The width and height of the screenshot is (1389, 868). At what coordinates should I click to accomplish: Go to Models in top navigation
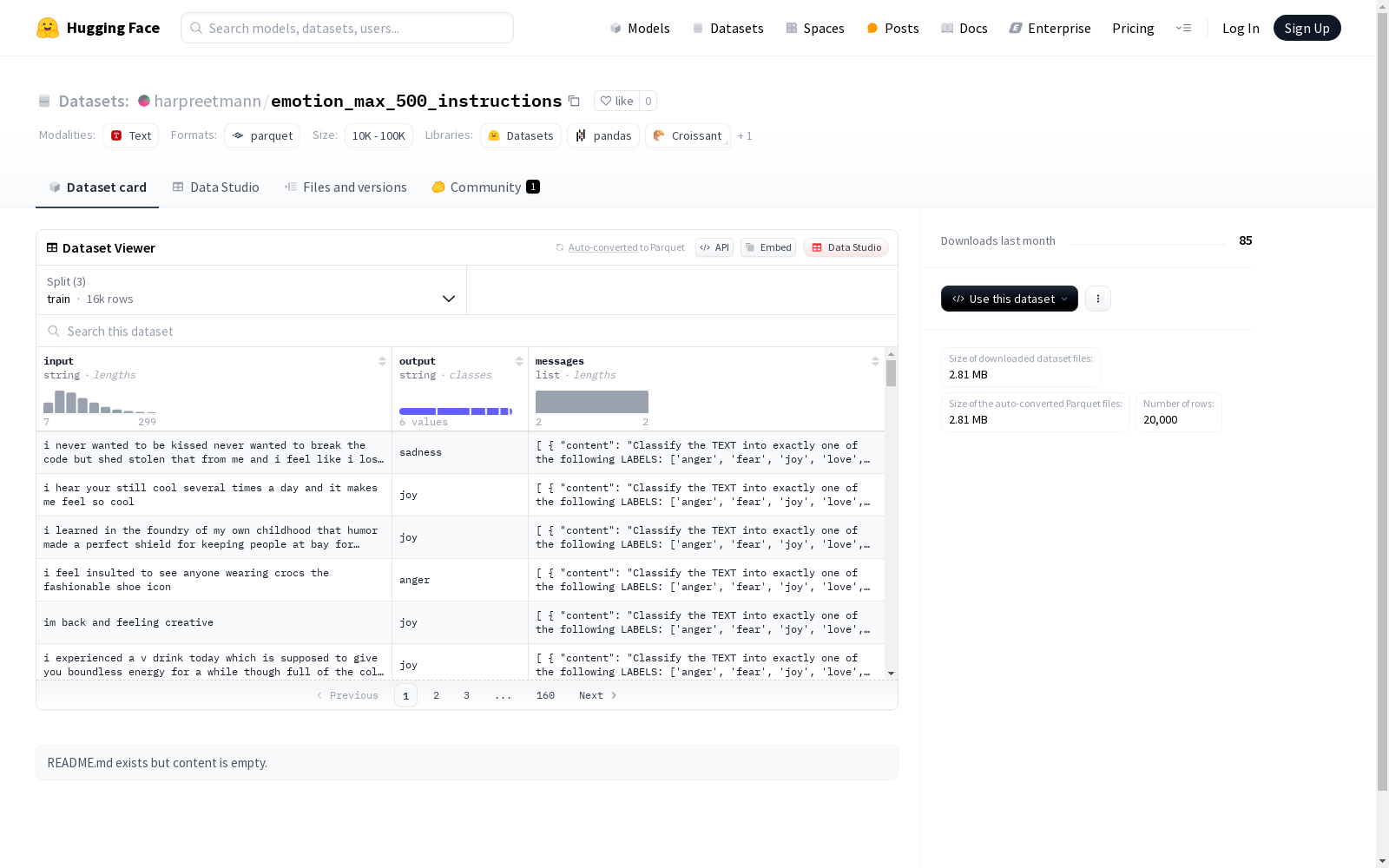pos(640,28)
